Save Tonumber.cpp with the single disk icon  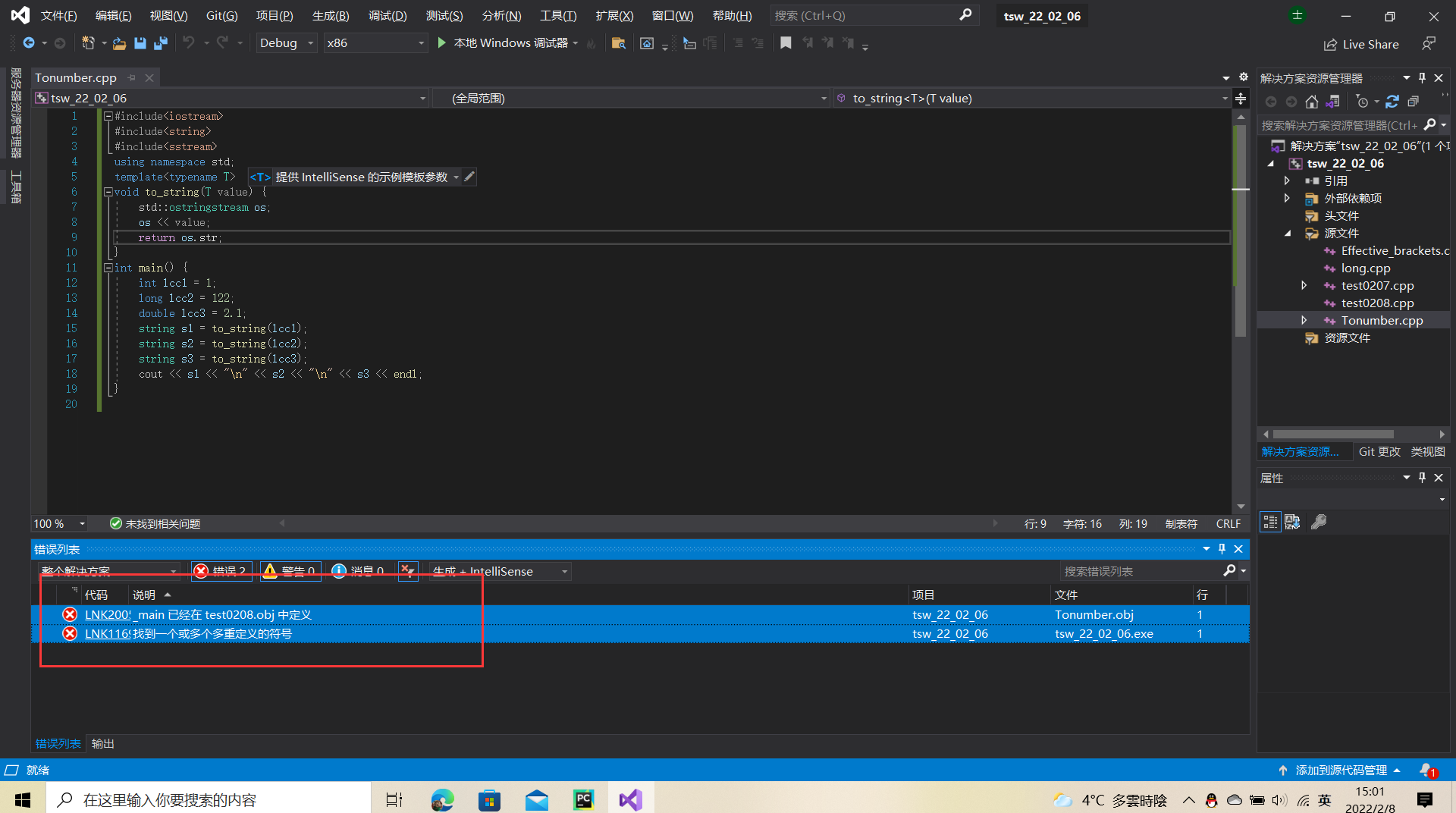point(140,43)
